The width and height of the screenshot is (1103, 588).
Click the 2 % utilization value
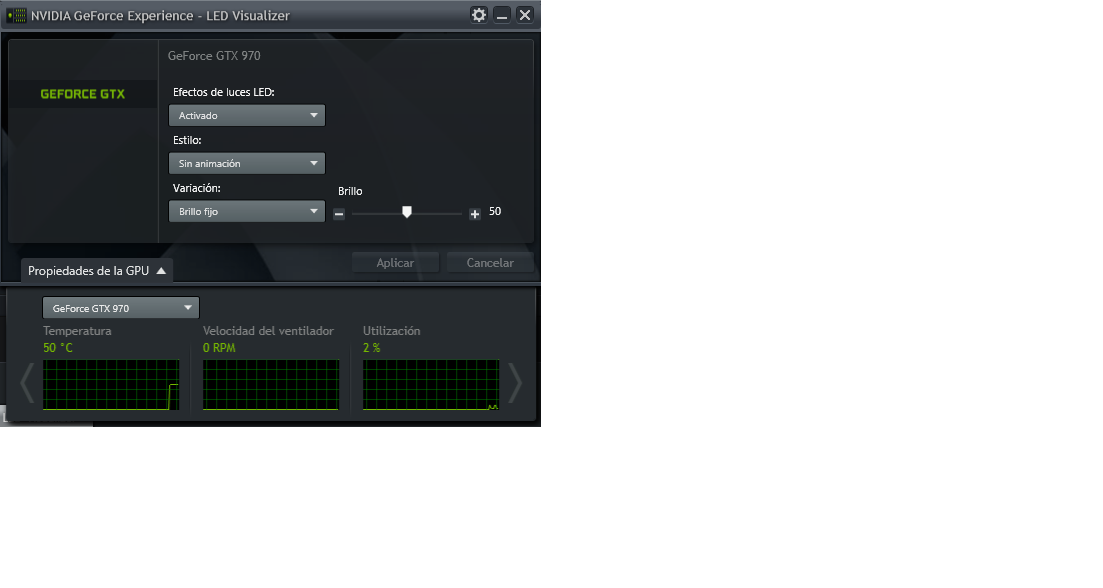pyautogui.click(x=371, y=347)
